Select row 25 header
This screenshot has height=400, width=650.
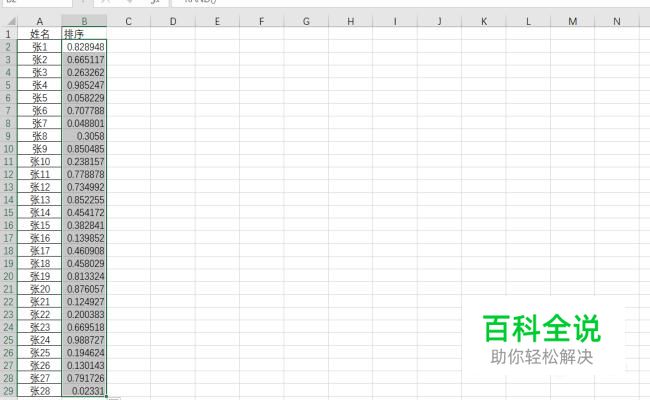(x=8, y=340)
